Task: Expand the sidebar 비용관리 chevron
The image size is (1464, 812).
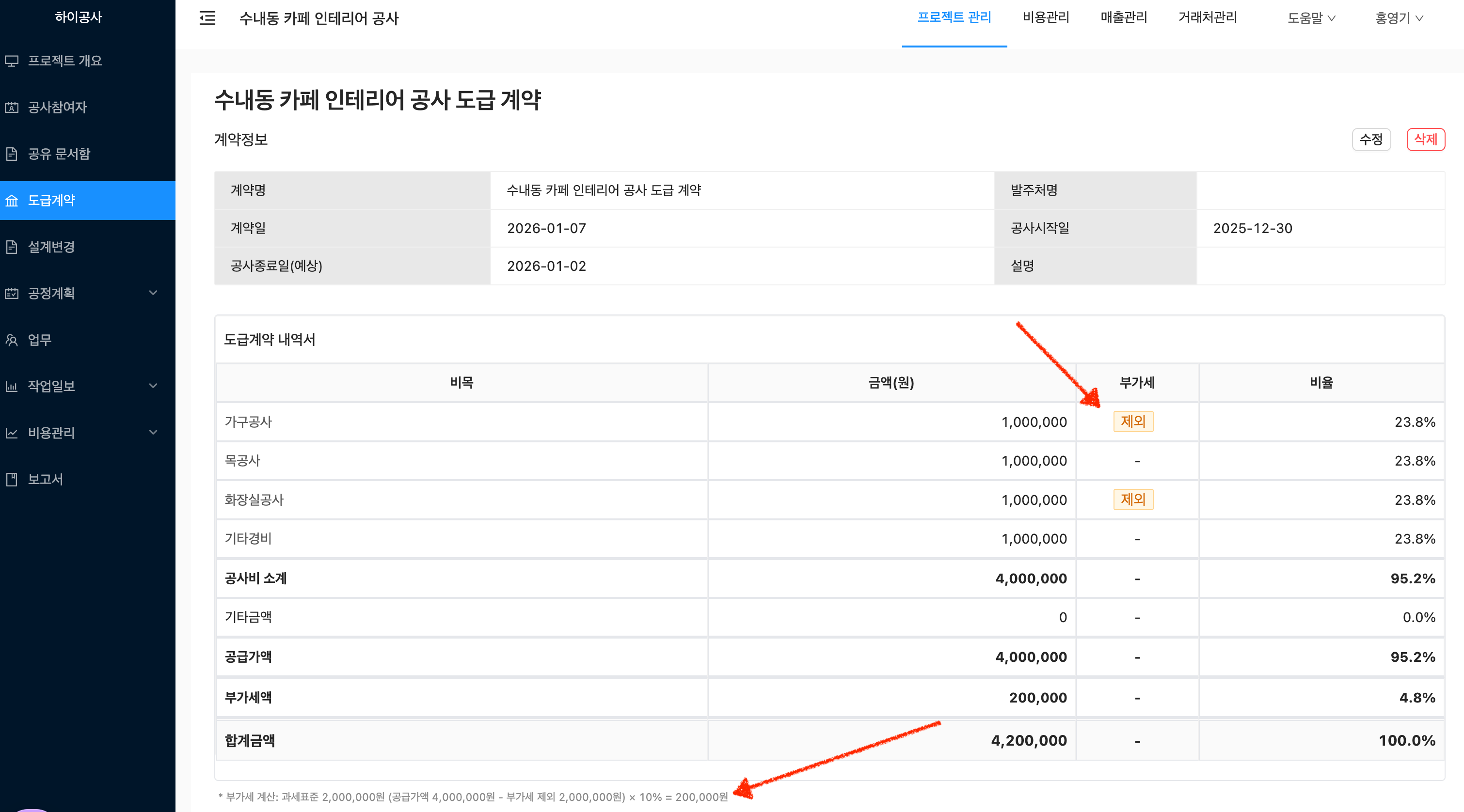Action: (x=153, y=433)
